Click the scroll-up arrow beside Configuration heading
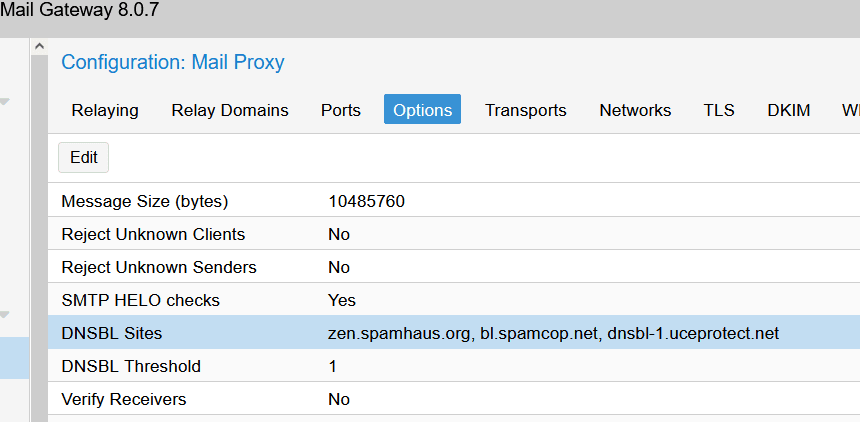This screenshot has width=860, height=422. (39, 47)
